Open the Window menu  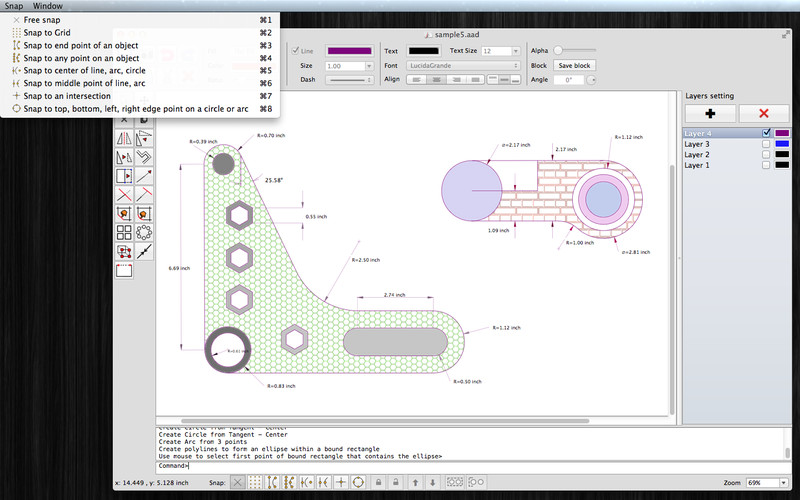(x=48, y=6)
